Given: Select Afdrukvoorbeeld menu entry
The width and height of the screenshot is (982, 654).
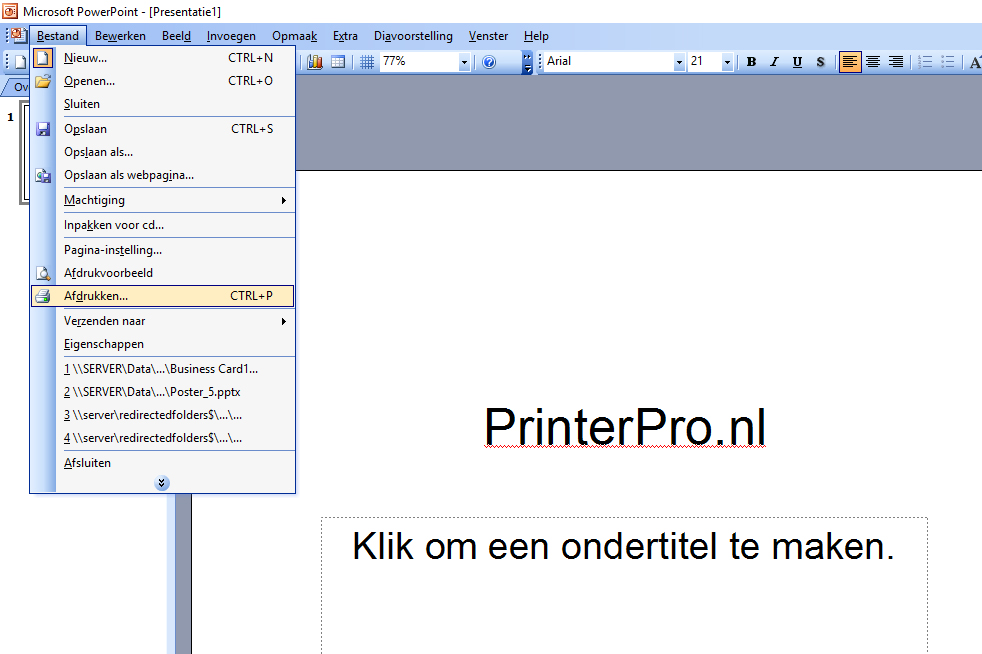Looking at the screenshot, I should pos(162,273).
